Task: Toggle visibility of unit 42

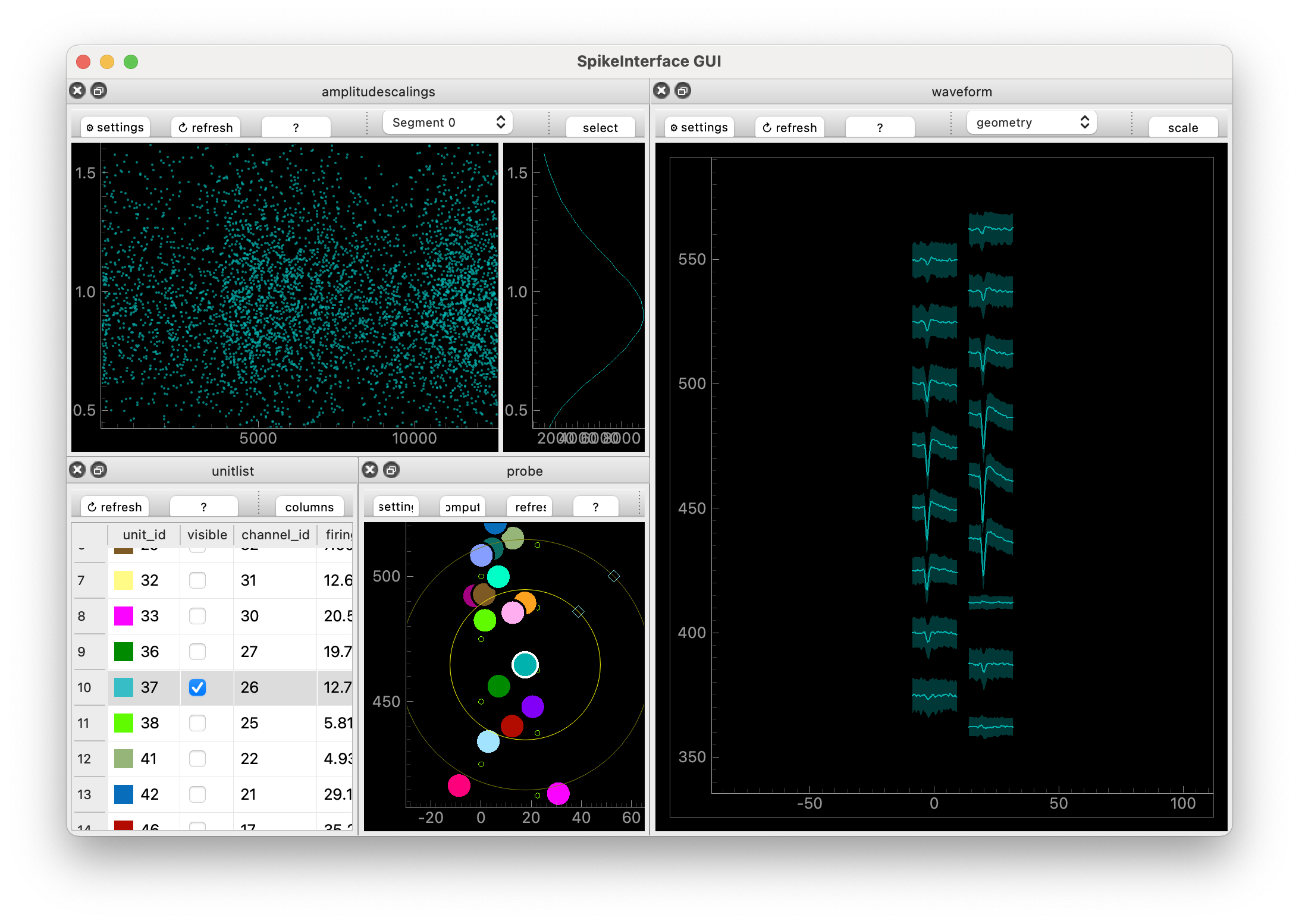Action: point(197,794)
